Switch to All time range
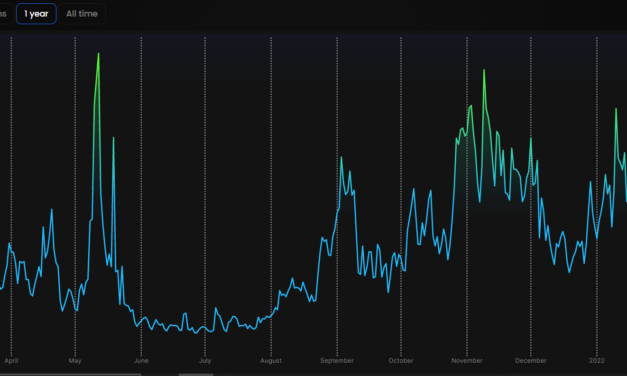The height and width of the screenshot is (376, 627). point(82,14)
